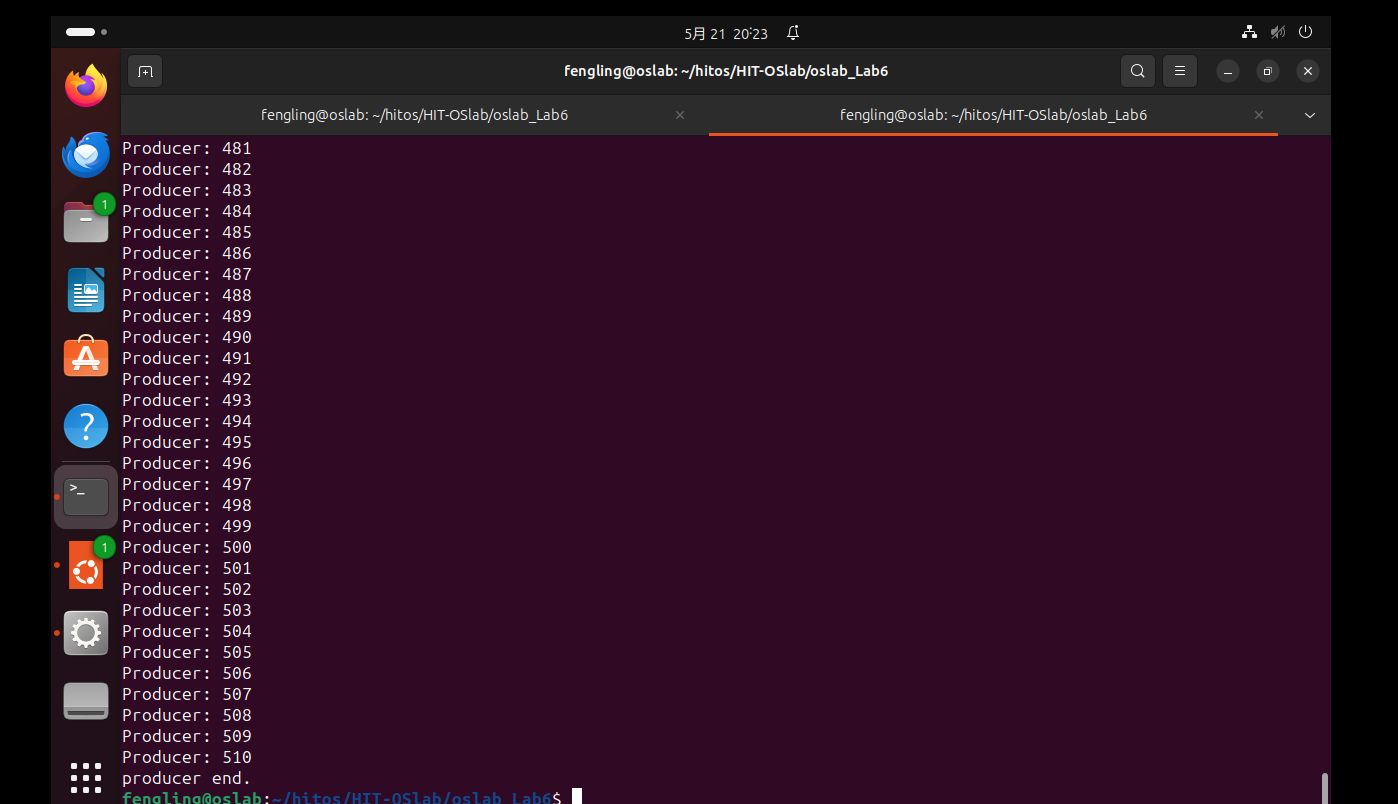Viewport: 1398px width, 804px height.
Task: Close the first terminal tab
Action: click(x=680, y=115)
